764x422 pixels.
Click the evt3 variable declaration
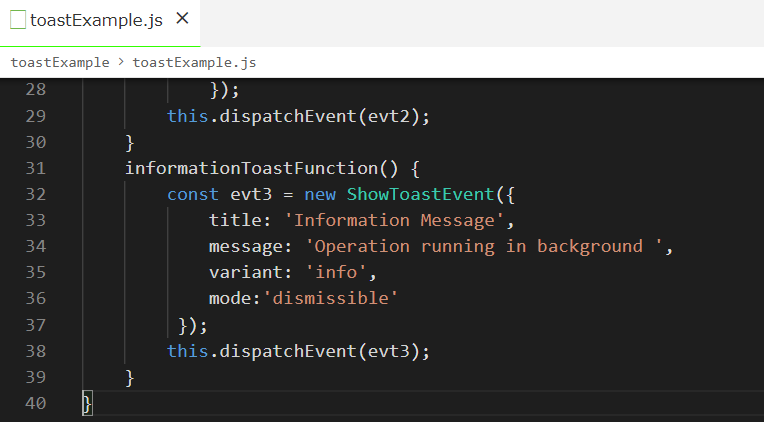coord(251,194)
